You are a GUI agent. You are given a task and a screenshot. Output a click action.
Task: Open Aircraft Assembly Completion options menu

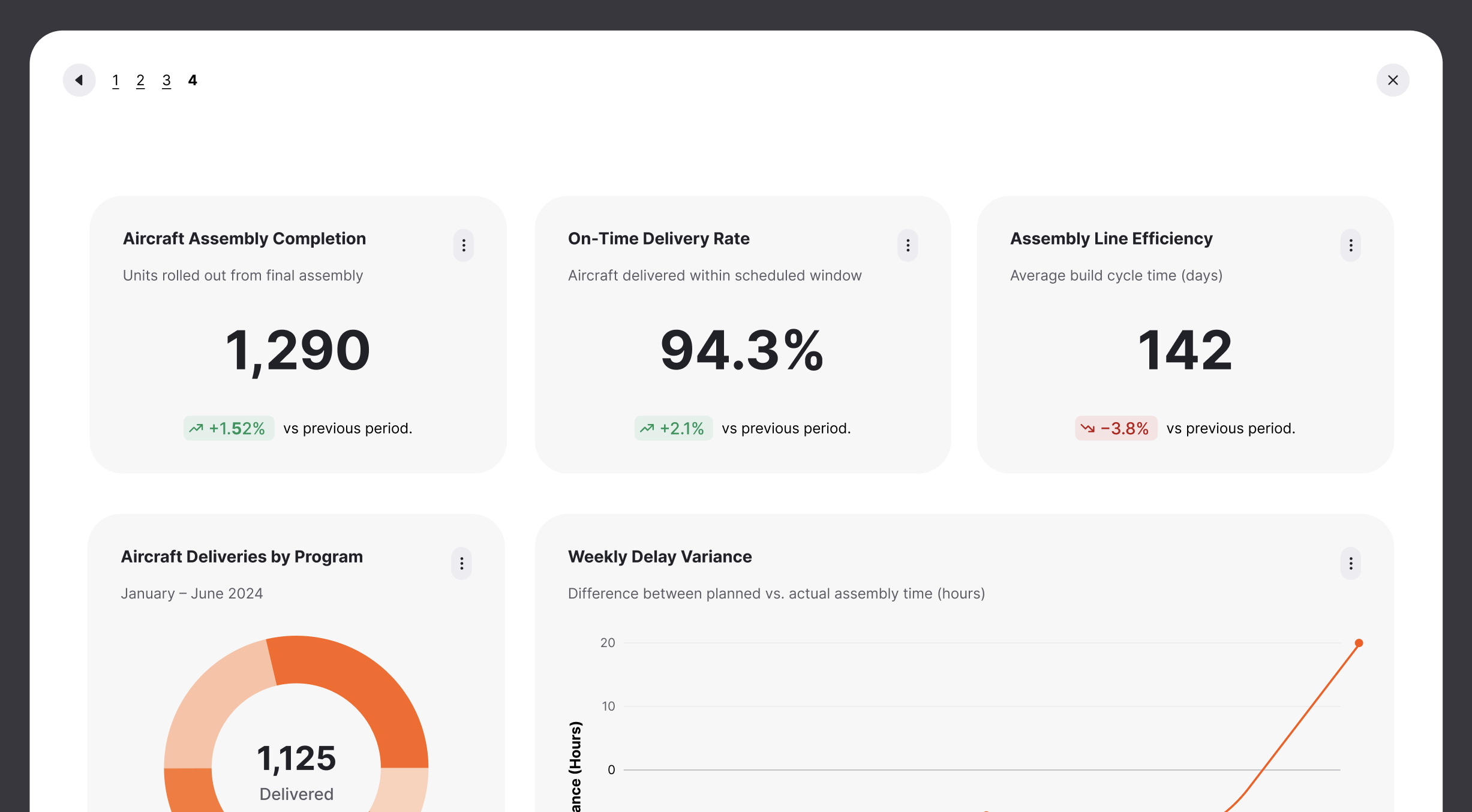click(463, 245)
